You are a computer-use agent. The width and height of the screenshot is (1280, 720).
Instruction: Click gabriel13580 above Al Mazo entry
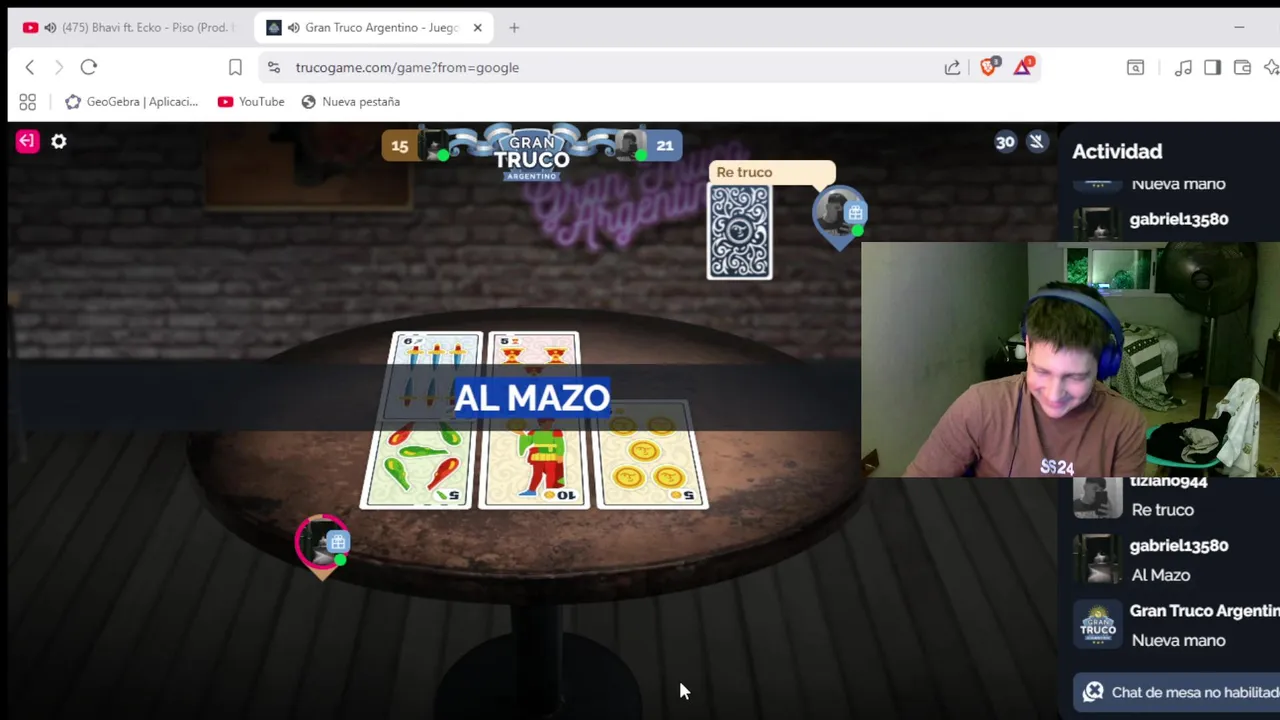click(x=1179, y=546)
